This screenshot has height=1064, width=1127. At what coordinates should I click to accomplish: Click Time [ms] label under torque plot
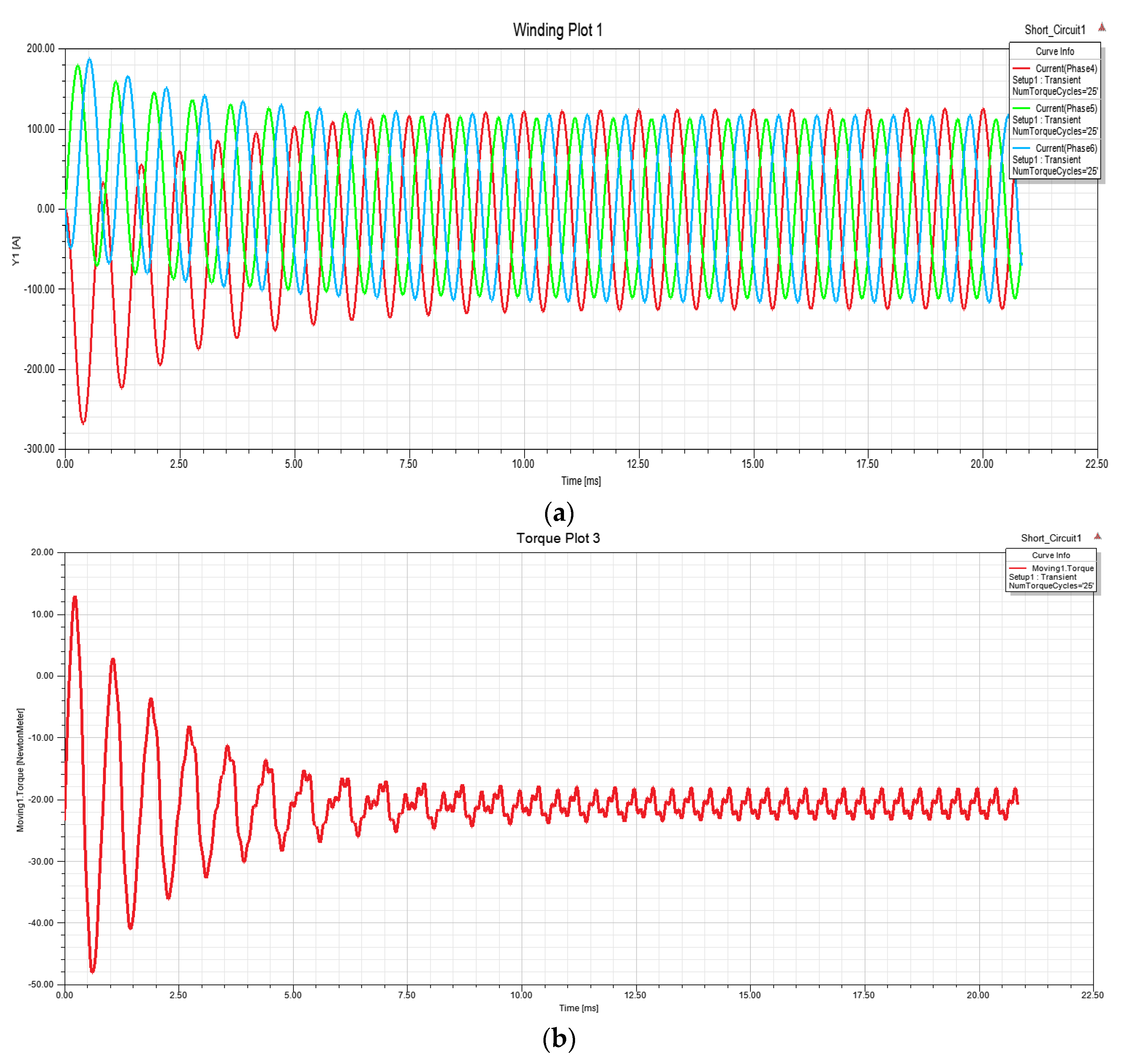click(578, 1008)
